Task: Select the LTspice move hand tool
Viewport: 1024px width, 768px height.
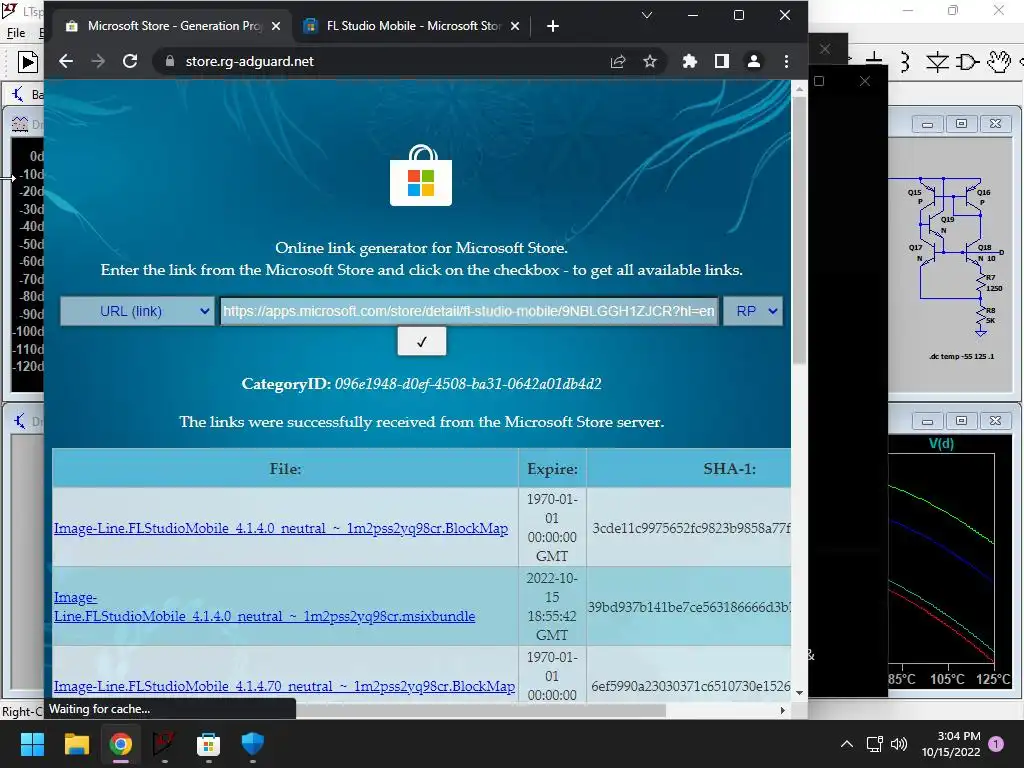Action: [x=999, y=62]
